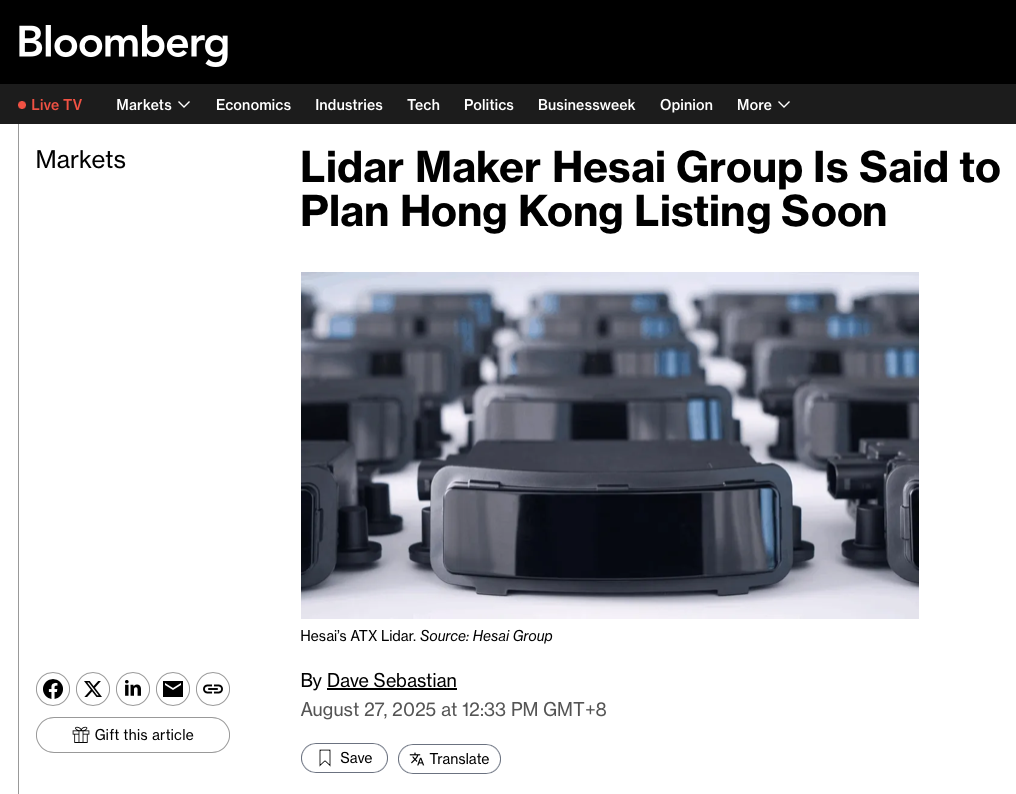
Task: Open the Politics section
Action: [x=488, y=105]
